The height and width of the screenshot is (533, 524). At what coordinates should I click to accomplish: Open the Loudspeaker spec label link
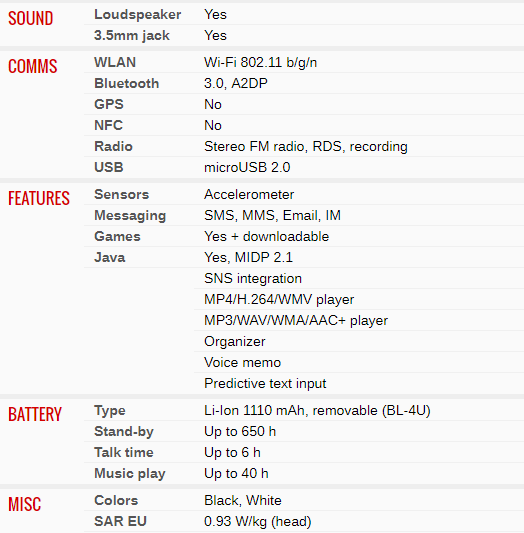point(138,15)
